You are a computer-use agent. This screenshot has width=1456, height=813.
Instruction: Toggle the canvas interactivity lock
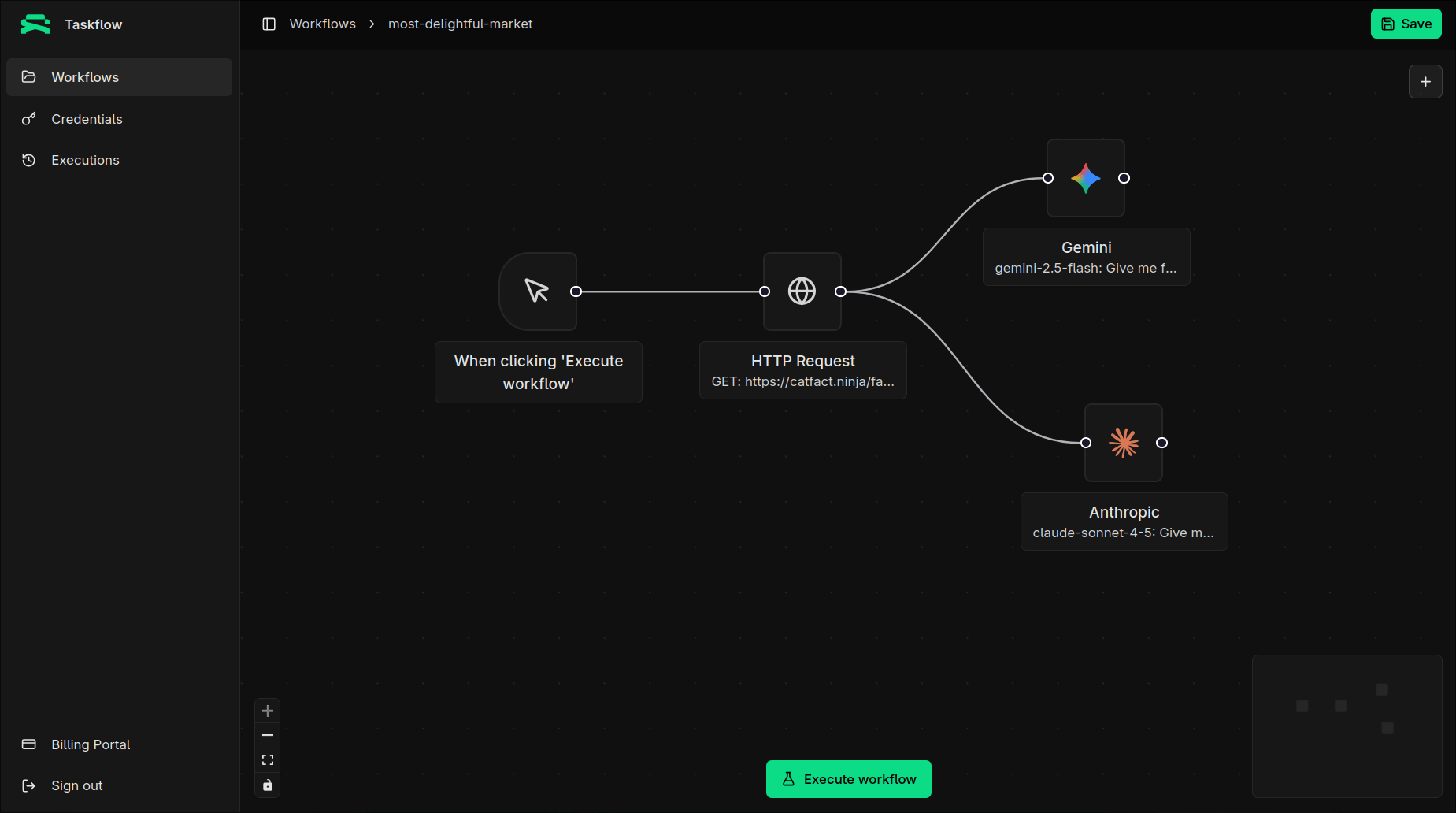(268, 785)
